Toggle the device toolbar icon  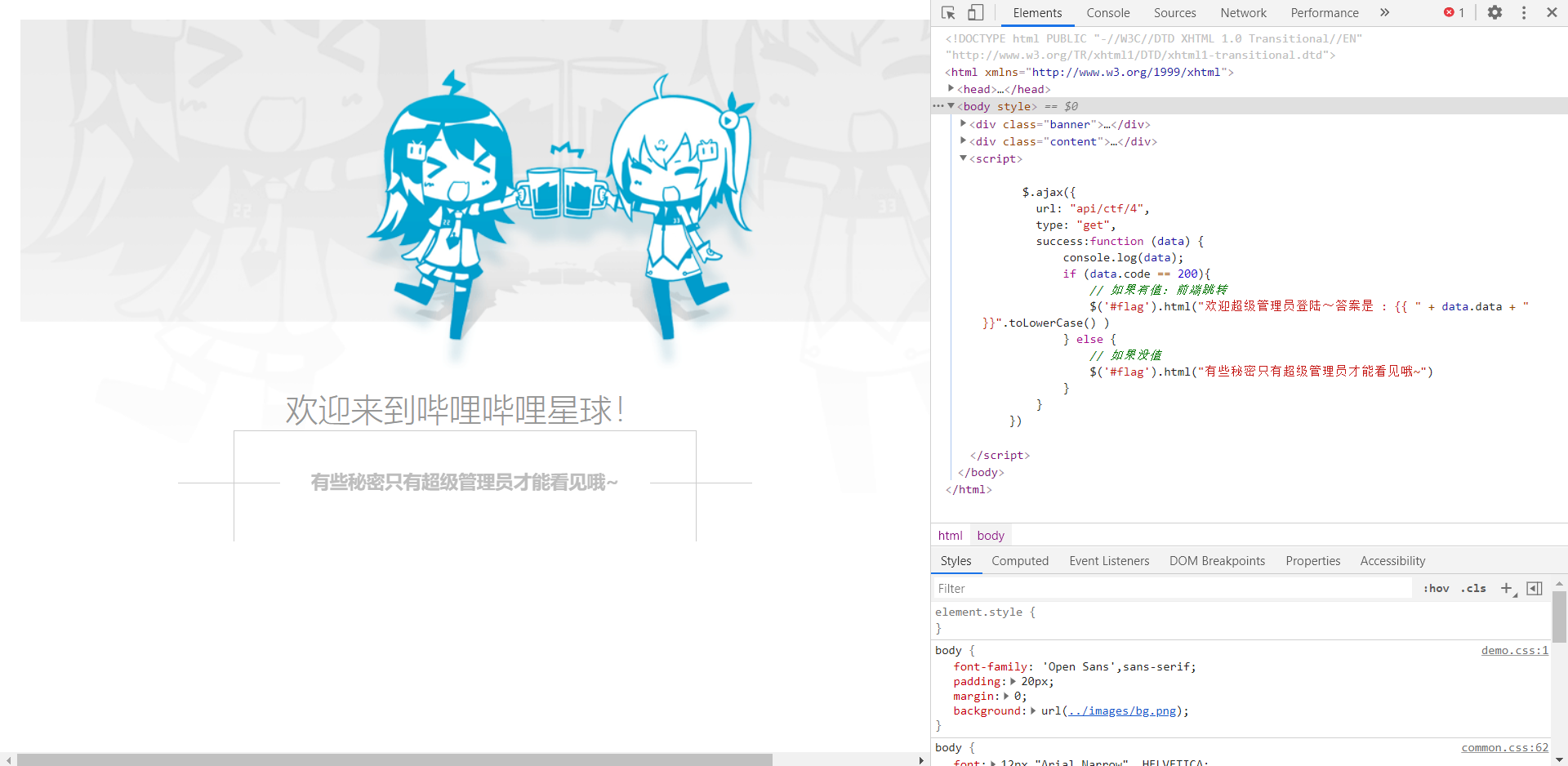[x=976, y=13]
